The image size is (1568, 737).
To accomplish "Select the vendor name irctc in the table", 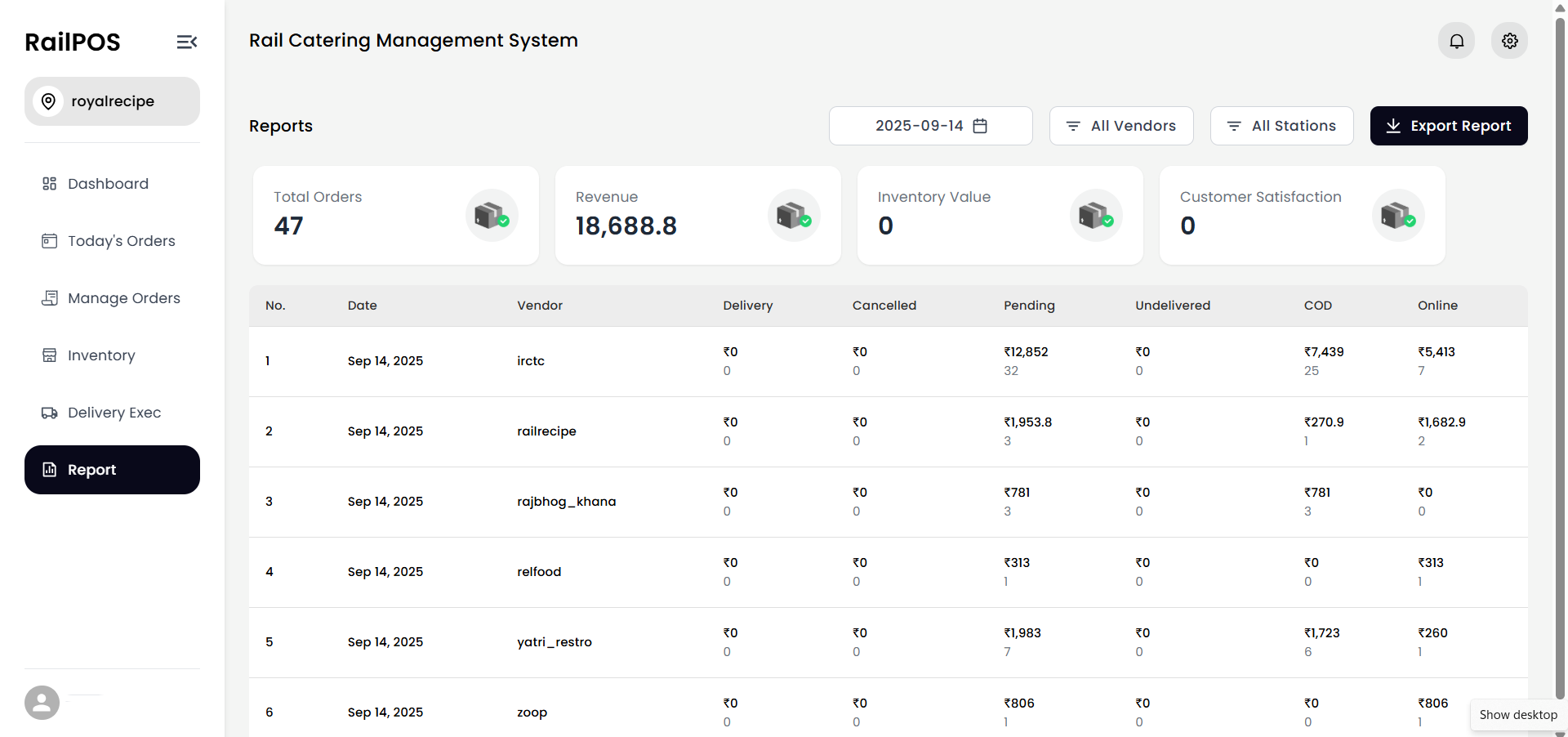I will coord(531,360).
